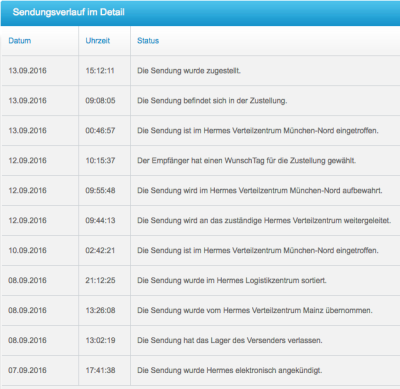The image size is (400, 389).
Task: Select status 'befindet sich in der Zustellung'
Action: [x=212, y=101]
